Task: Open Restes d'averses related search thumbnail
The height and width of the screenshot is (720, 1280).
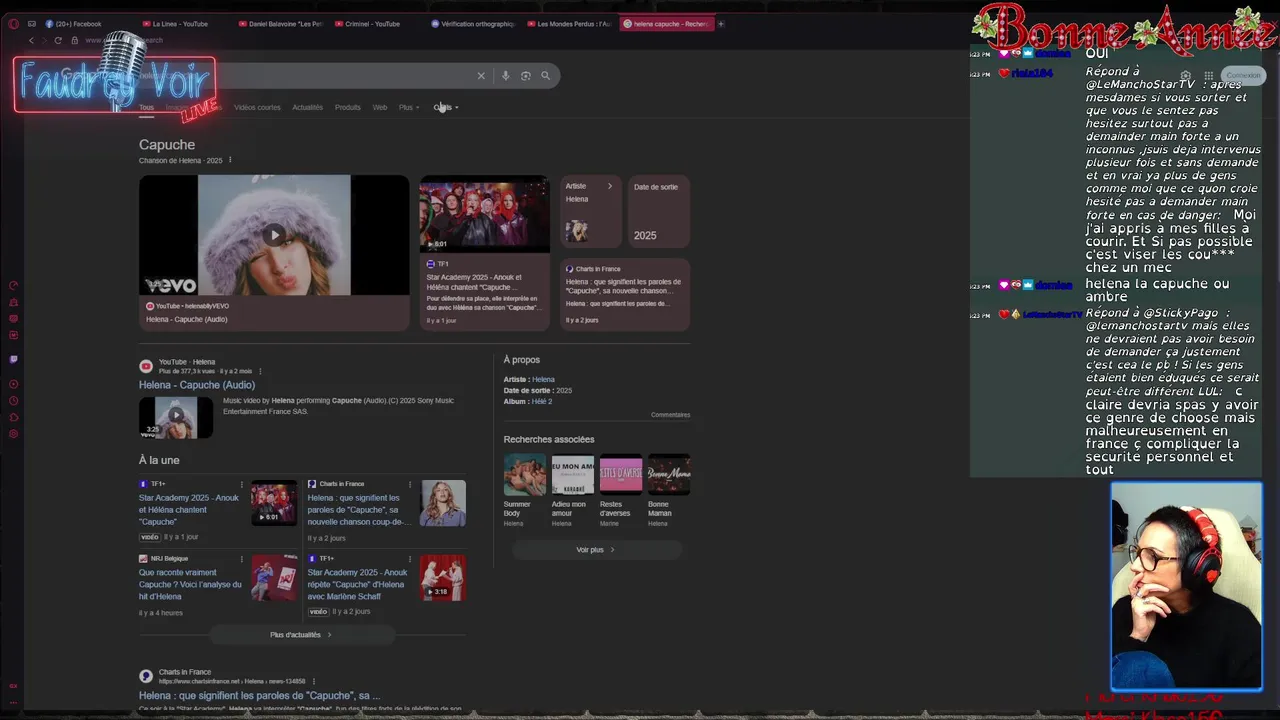Action: (x=621, y=474)
